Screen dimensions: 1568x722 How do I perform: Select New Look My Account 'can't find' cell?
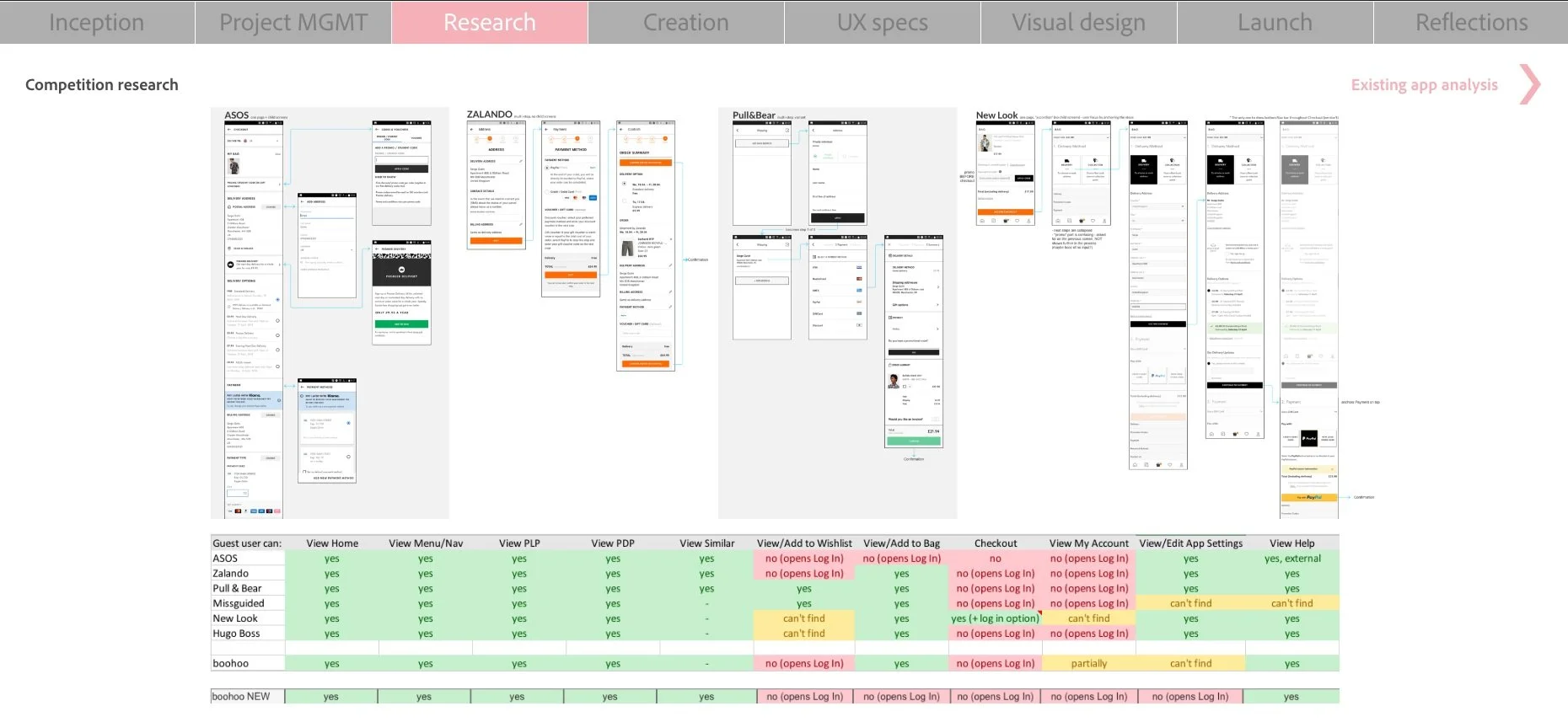(x=1089, y=618)
